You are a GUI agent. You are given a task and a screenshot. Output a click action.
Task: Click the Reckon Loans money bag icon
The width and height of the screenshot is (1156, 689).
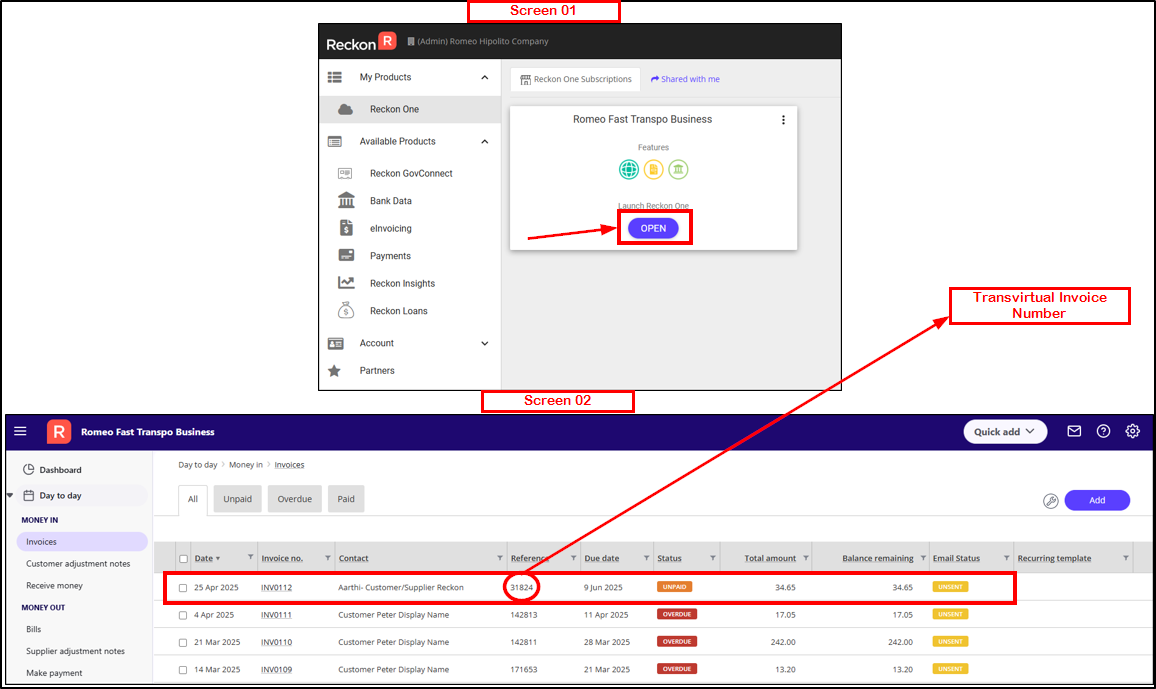point(346,310)
